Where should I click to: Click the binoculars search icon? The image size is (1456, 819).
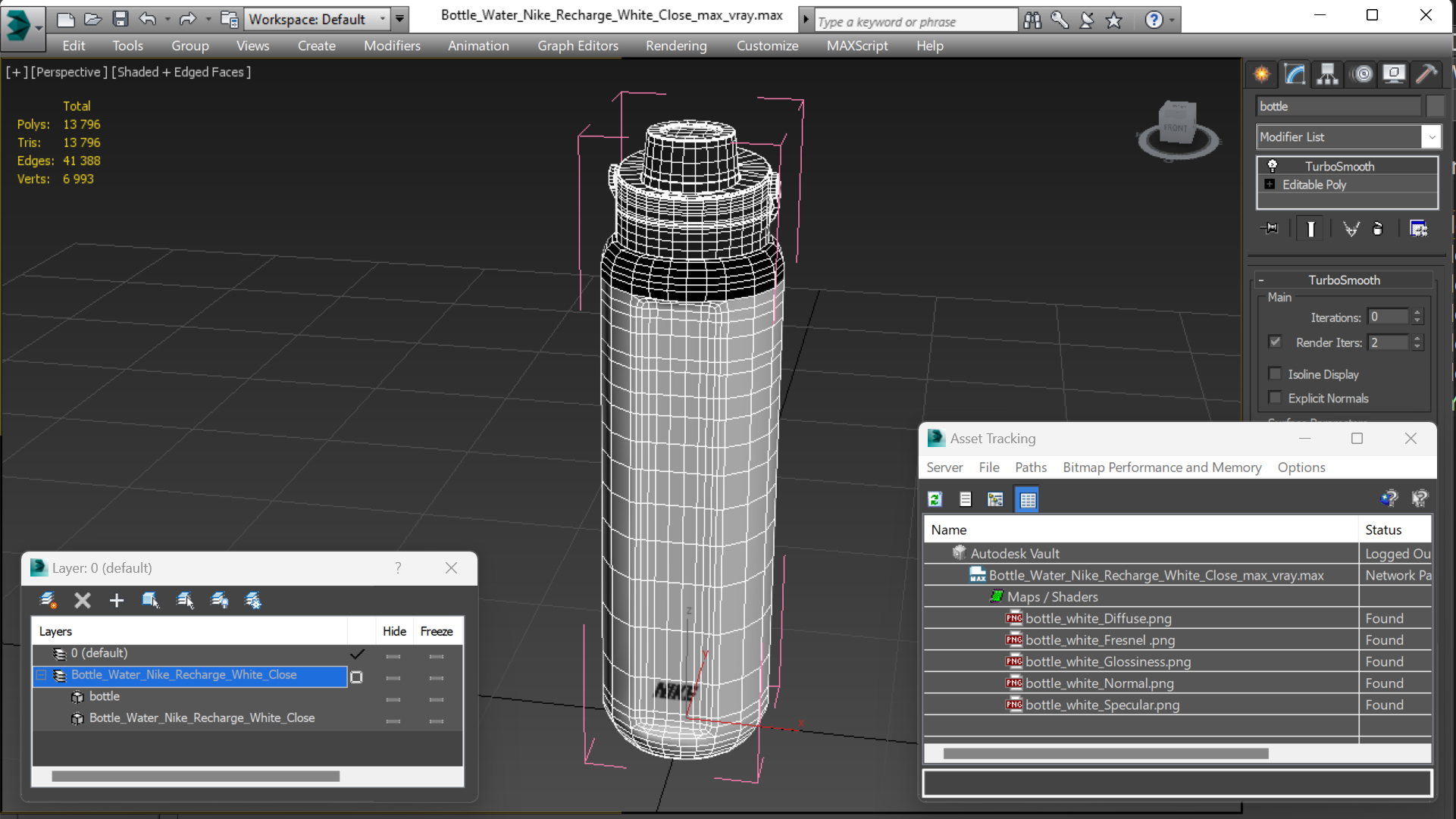[1032, 20]
